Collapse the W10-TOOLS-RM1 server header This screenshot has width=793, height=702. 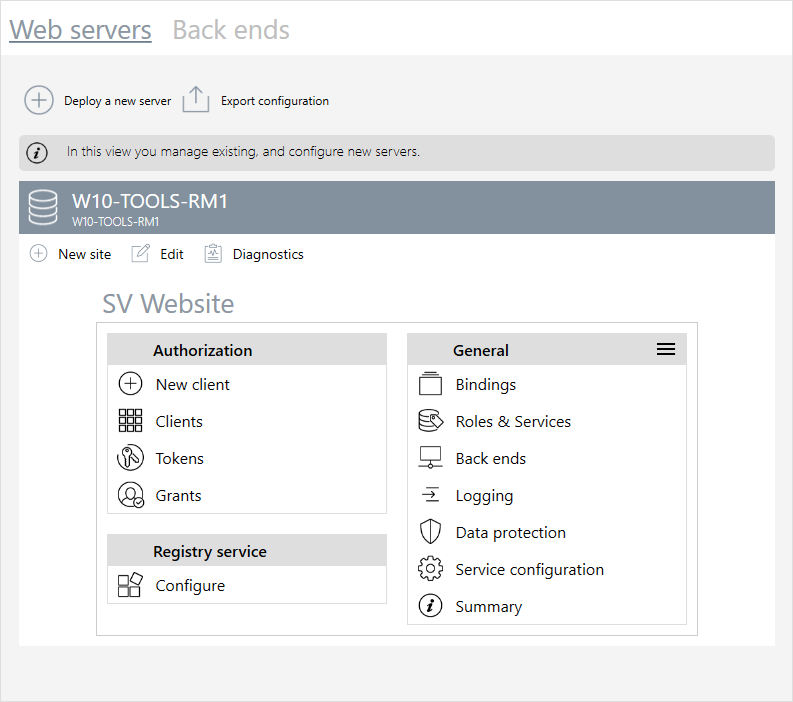(x=396, y=207)
